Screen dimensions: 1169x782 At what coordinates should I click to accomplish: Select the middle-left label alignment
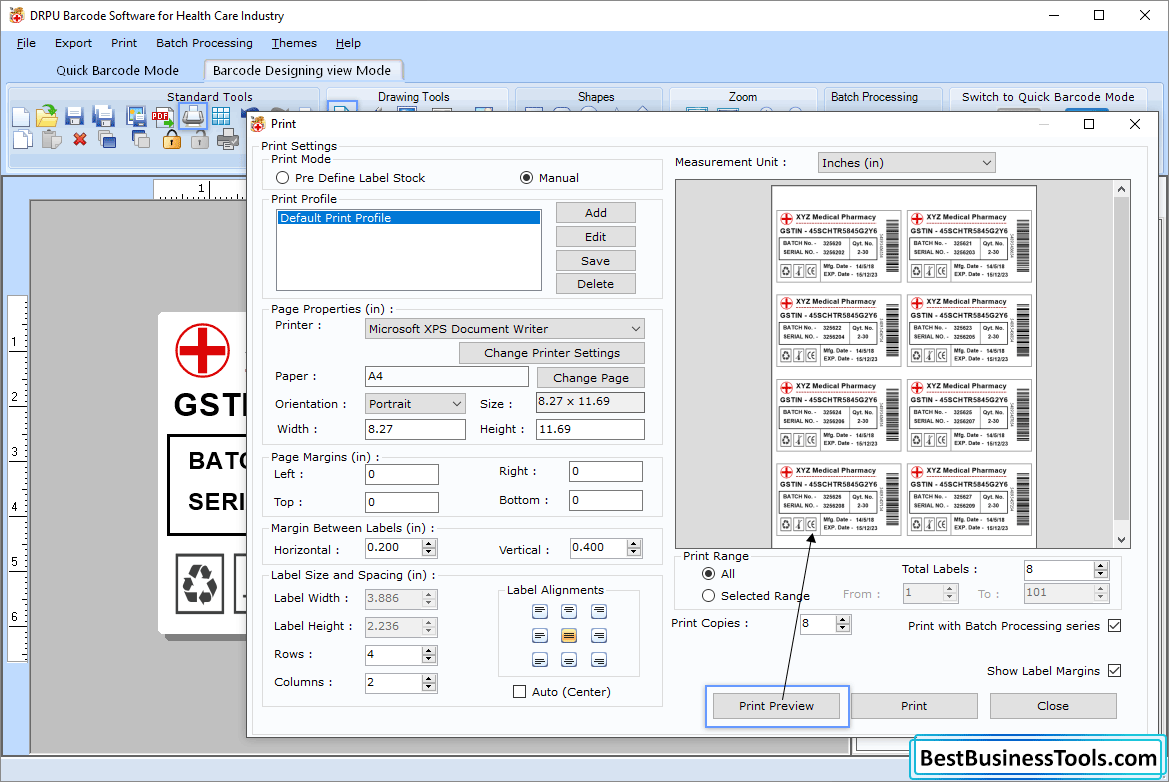pyautogui.click(x=540, y=636)
